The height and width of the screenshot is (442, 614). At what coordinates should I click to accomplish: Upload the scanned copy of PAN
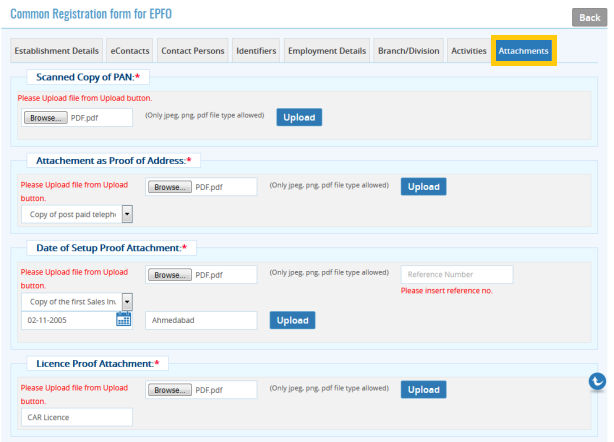299,118
